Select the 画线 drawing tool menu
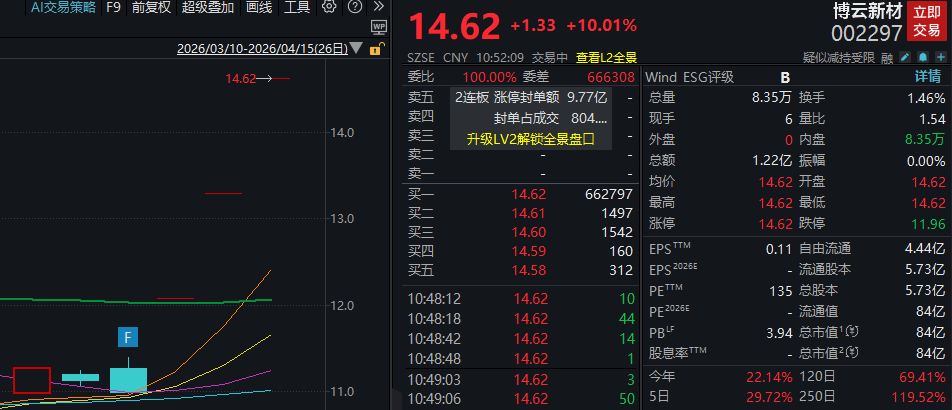Viewport: 952px width, 410px height. click(x=259, y=7)
